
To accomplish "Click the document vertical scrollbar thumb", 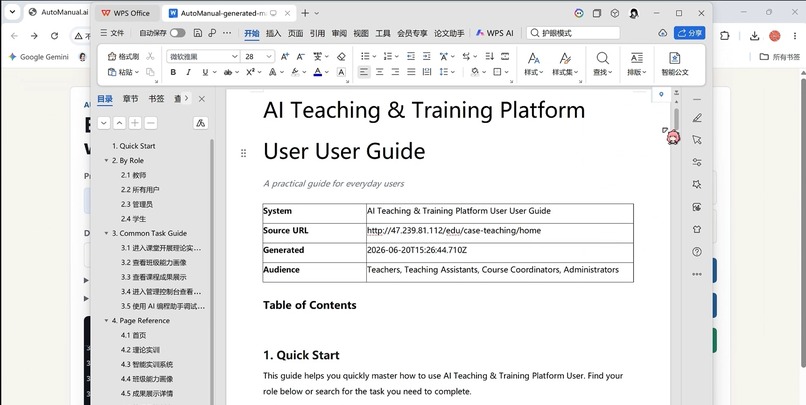I will (x=676, y=120).
